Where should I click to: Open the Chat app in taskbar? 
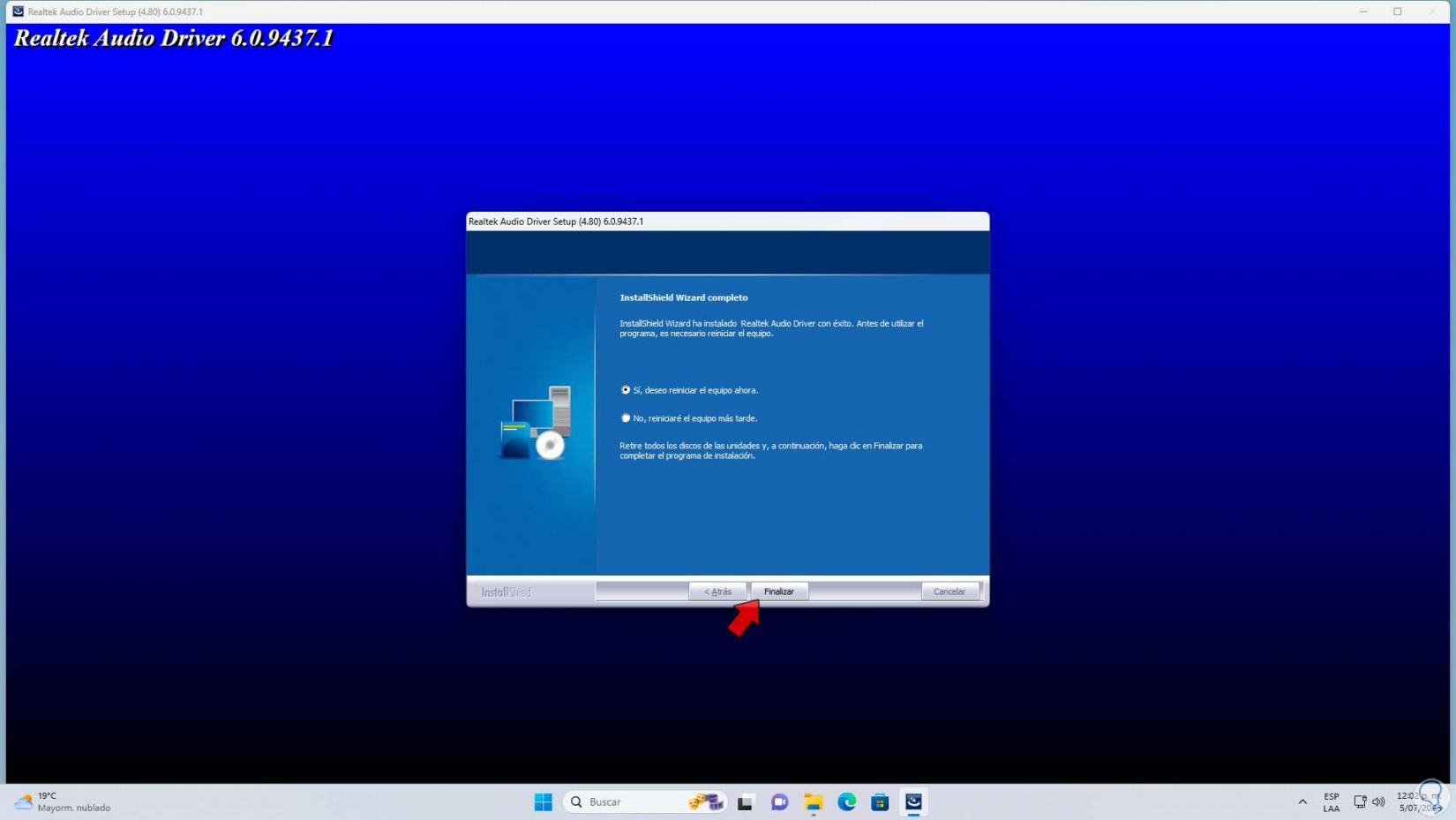779,801
